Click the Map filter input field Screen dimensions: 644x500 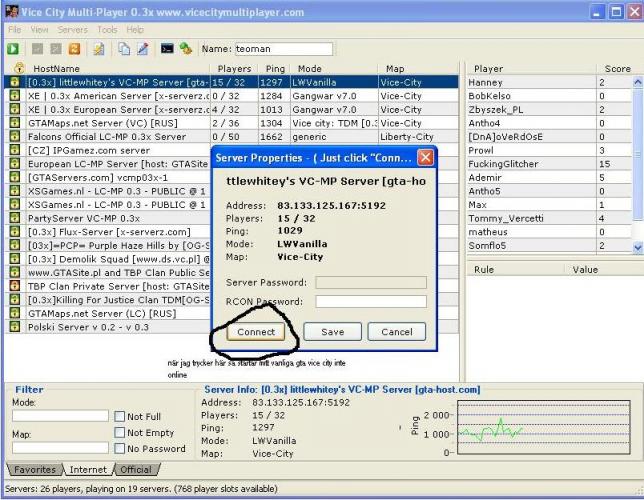[x=60, y=448]
